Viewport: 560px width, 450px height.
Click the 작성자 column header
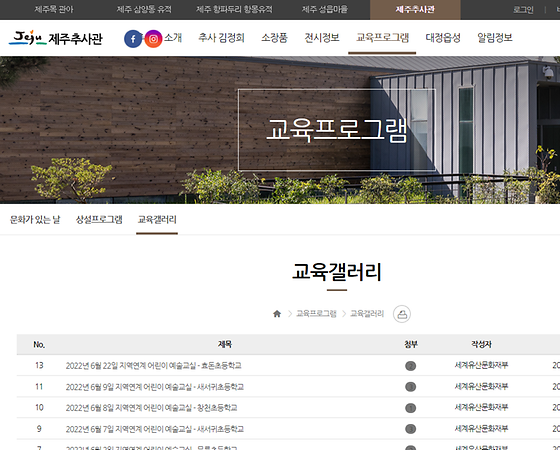point(481,344)
